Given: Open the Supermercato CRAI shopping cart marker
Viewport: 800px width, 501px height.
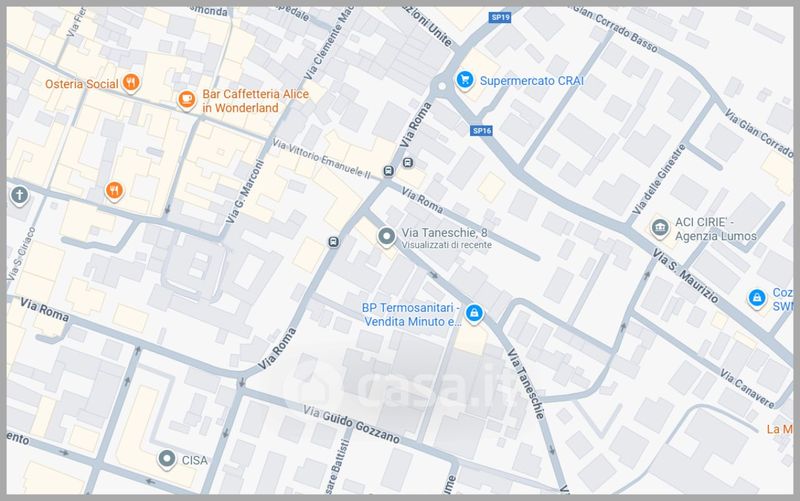Looking at the screenshot, I should pyautogui.click(x=464, y=80).
